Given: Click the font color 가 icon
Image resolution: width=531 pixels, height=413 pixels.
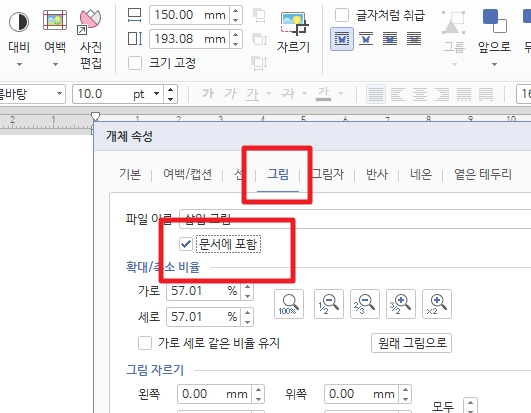Looking at the screenshot, I should click(x=323, y=94).
